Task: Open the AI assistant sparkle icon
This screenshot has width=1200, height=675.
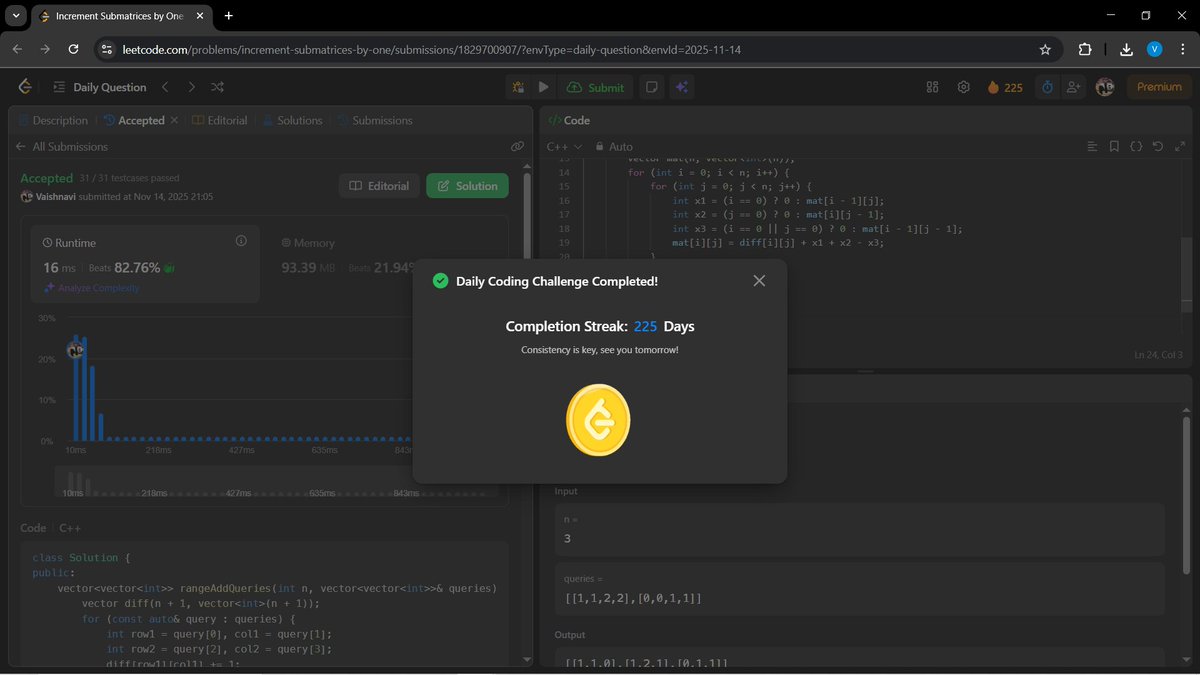Action: pos(681,87)
